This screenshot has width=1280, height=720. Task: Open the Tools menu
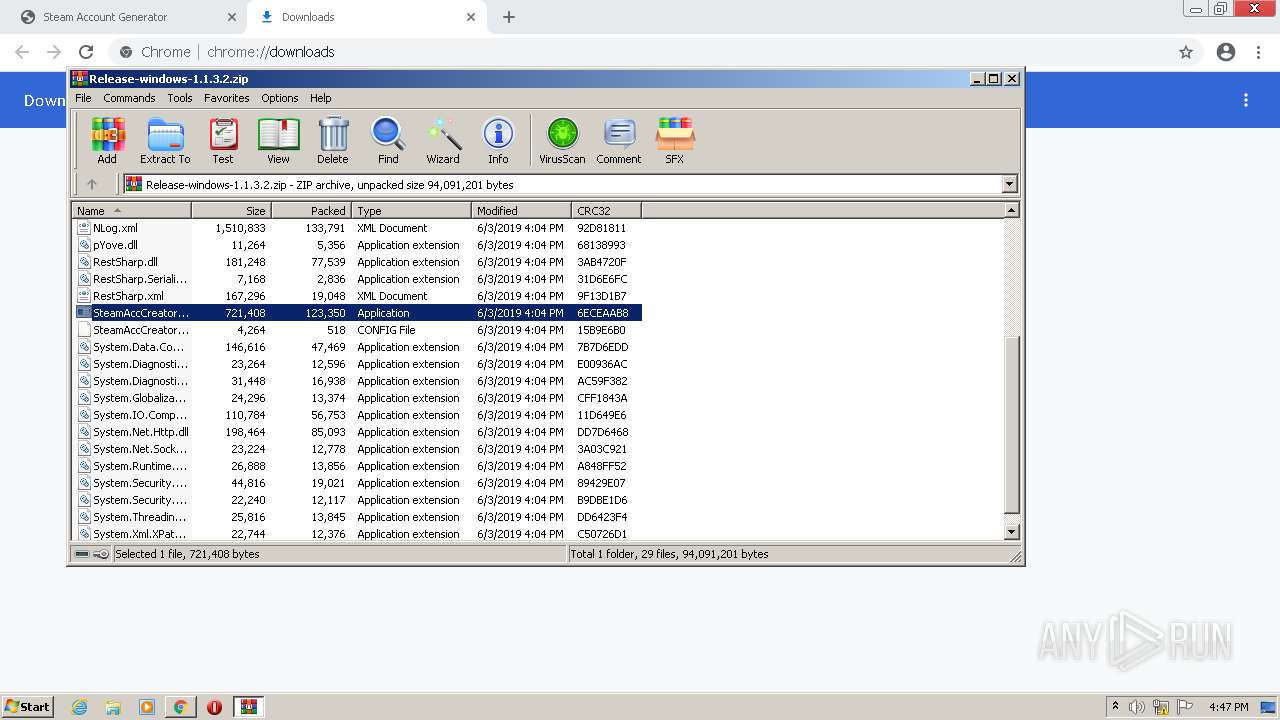tap(180, 98)
